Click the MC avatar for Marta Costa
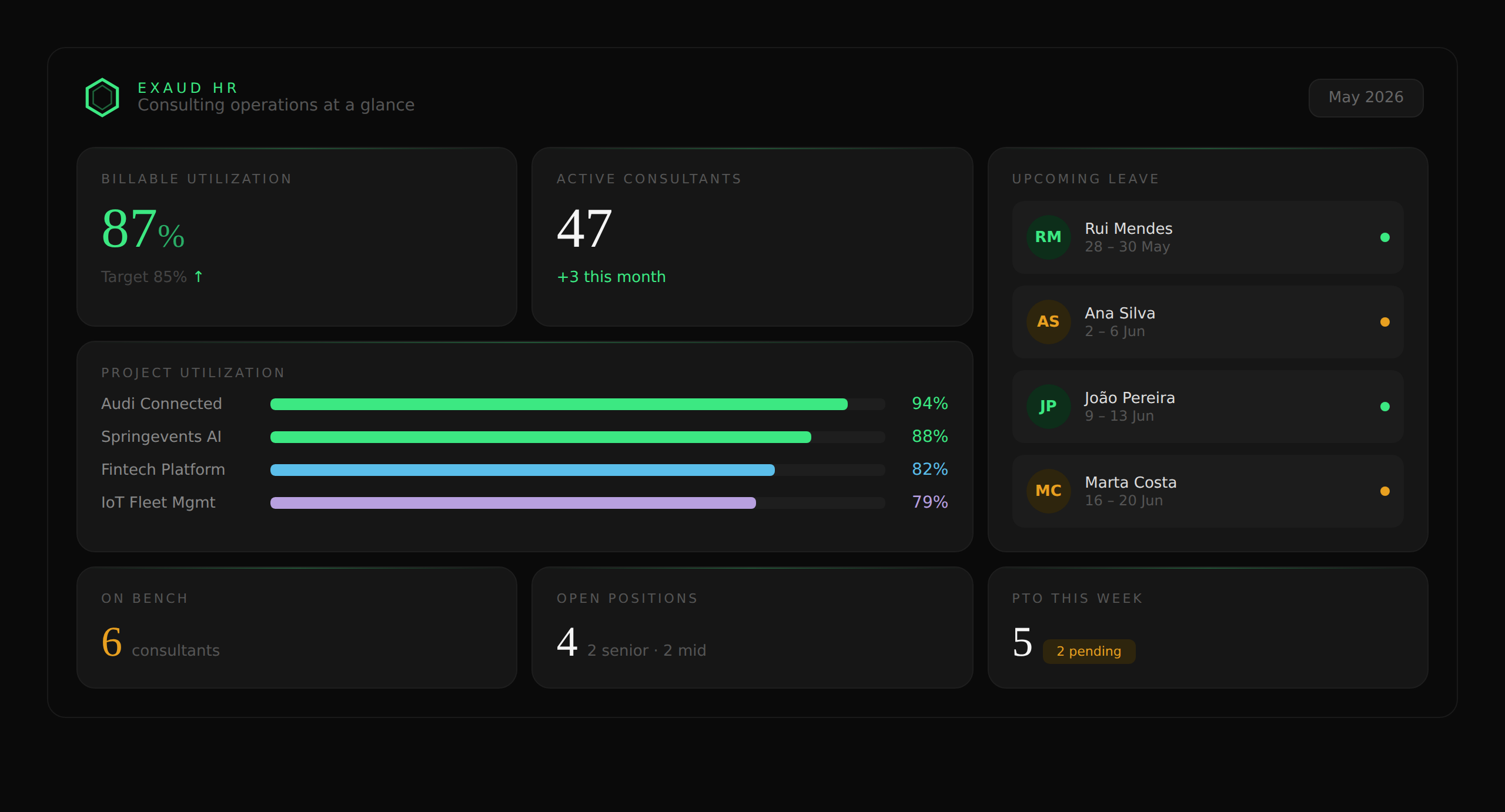The width and height of the screenshot is (1505, 812). [x=1048, y=491]
